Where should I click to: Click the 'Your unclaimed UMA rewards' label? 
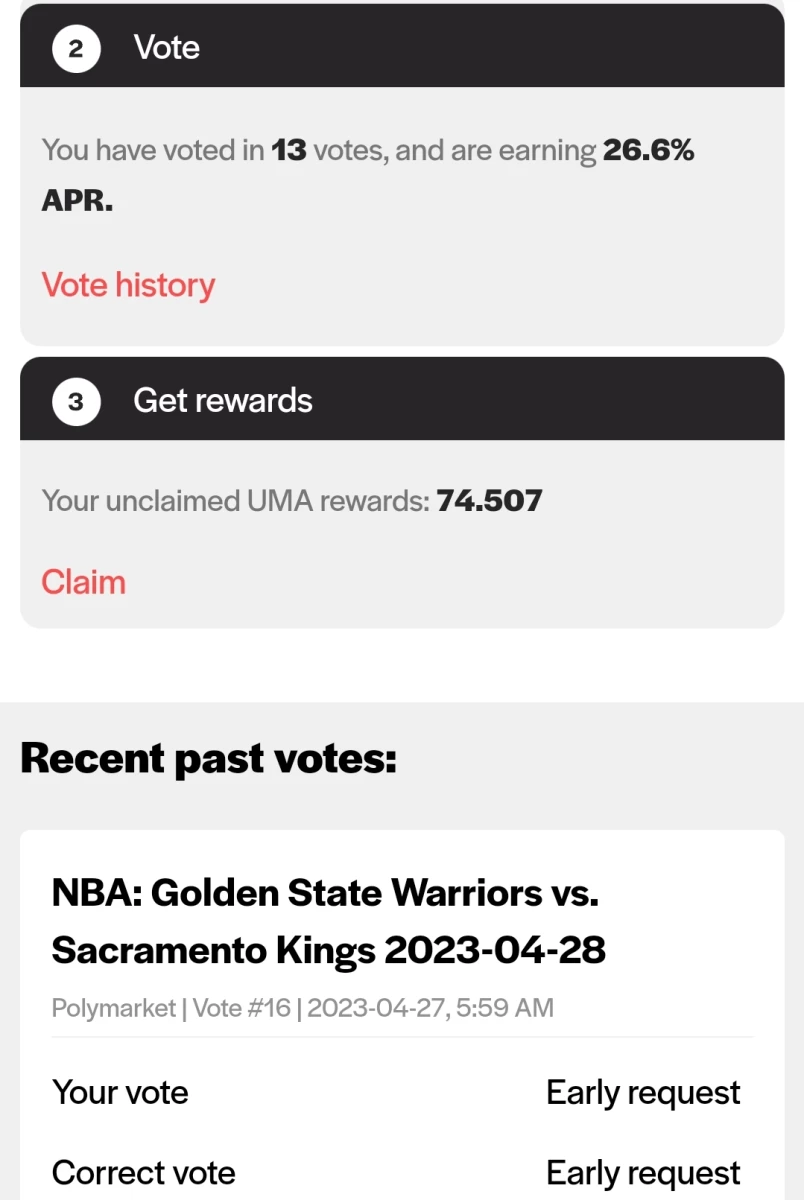(x=235, y=500)
